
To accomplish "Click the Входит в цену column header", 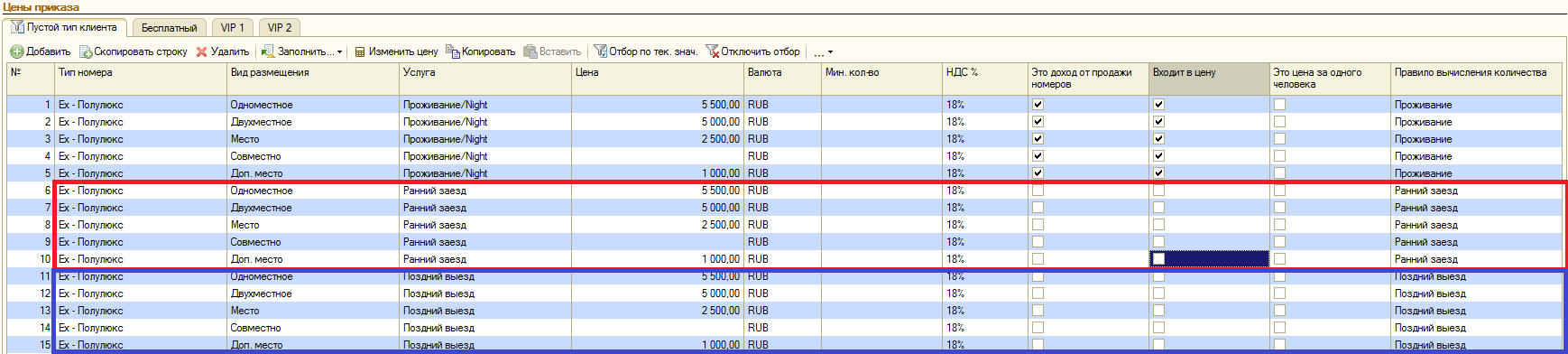I will [1209, 79].
